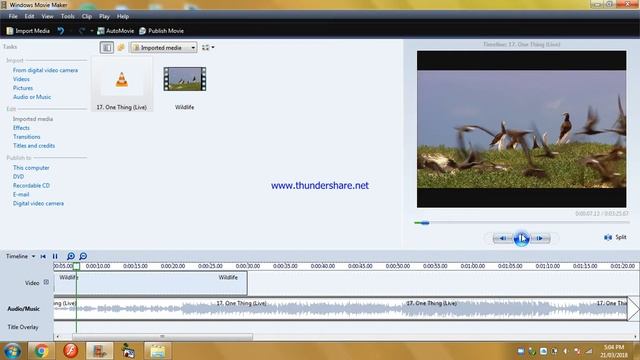Publish to This computer

31,168
